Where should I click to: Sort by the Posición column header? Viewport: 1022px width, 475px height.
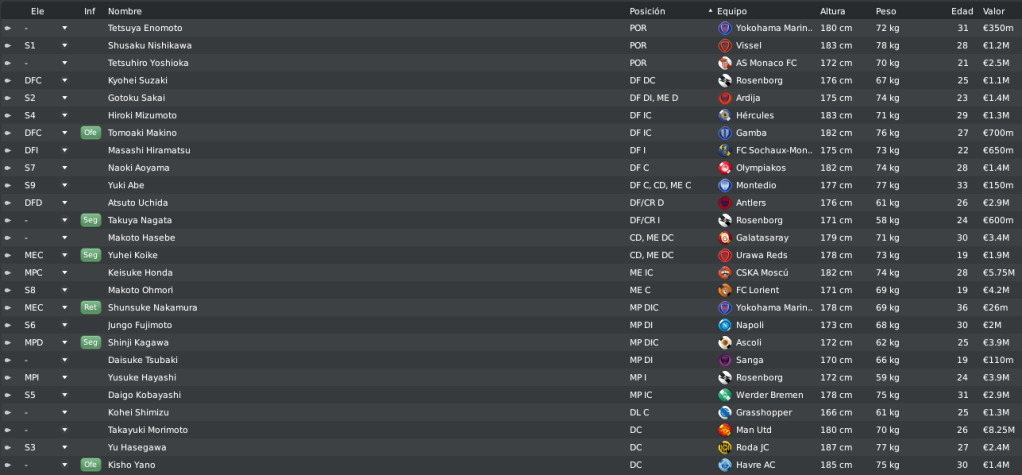tap(647, 11)
